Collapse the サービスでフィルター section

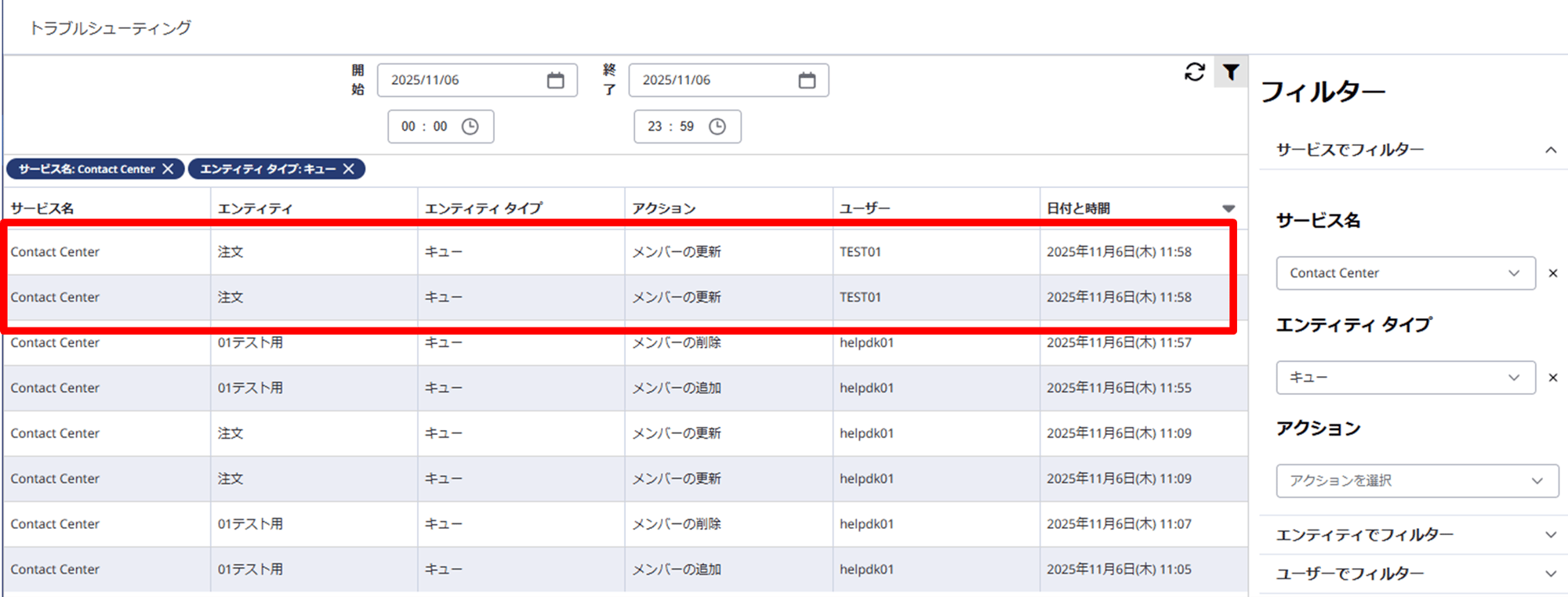[1550, 150]
